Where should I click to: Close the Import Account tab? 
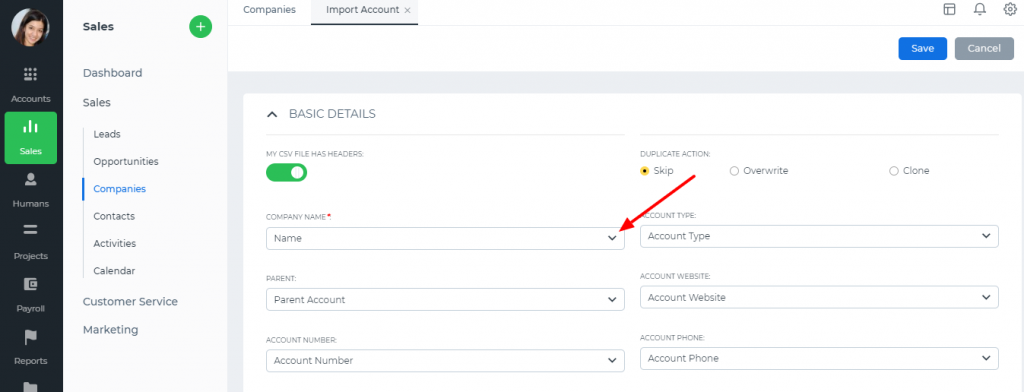pyautogui.click(x=408, y=10)
